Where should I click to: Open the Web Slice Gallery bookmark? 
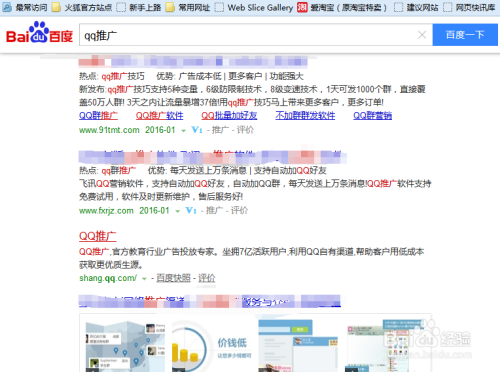(x=254, y=7)
